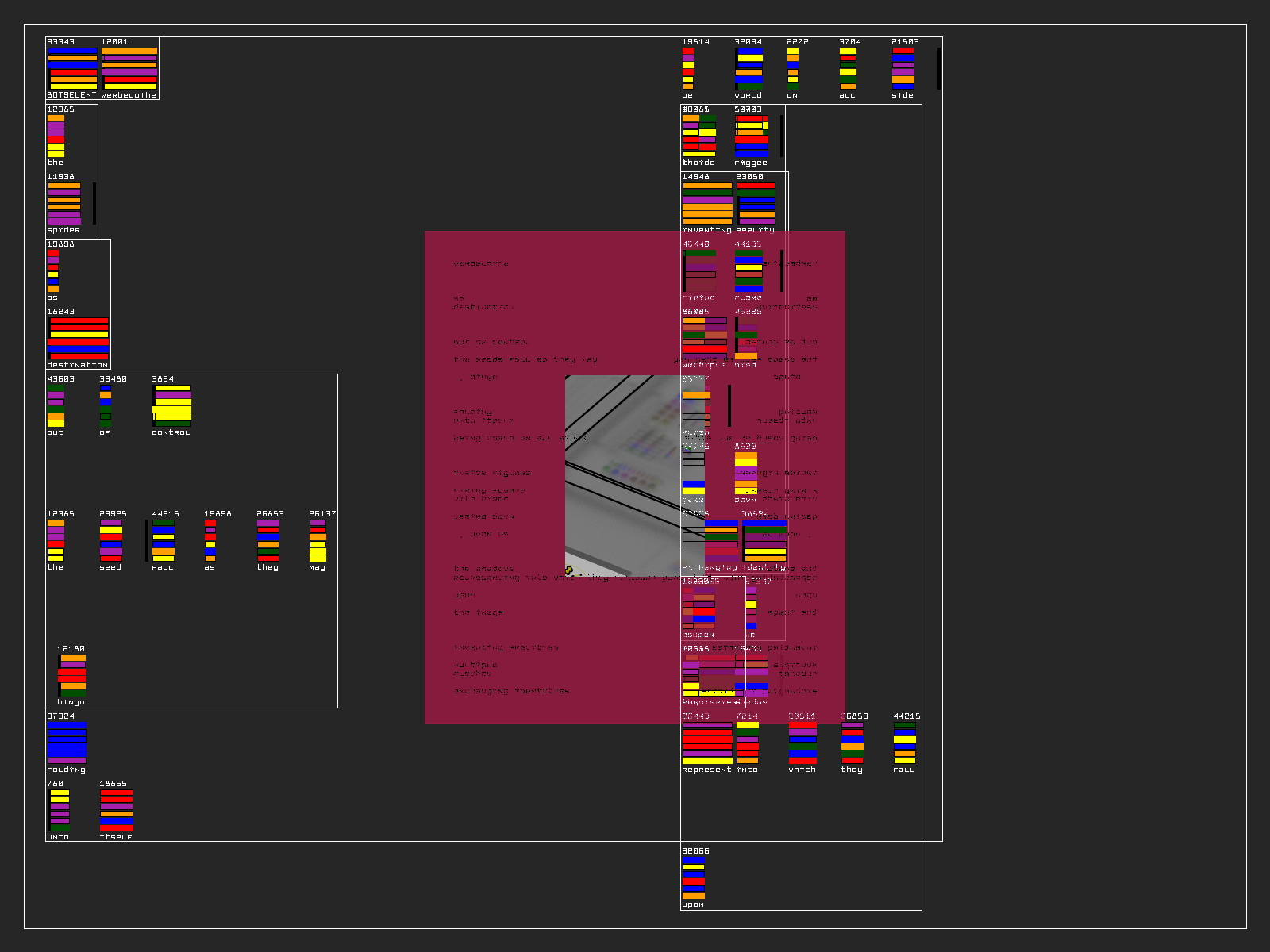The height and width of the screenshot is (952, 1270).
Task: Select the destination bar stack
Action: pos(79,338)
